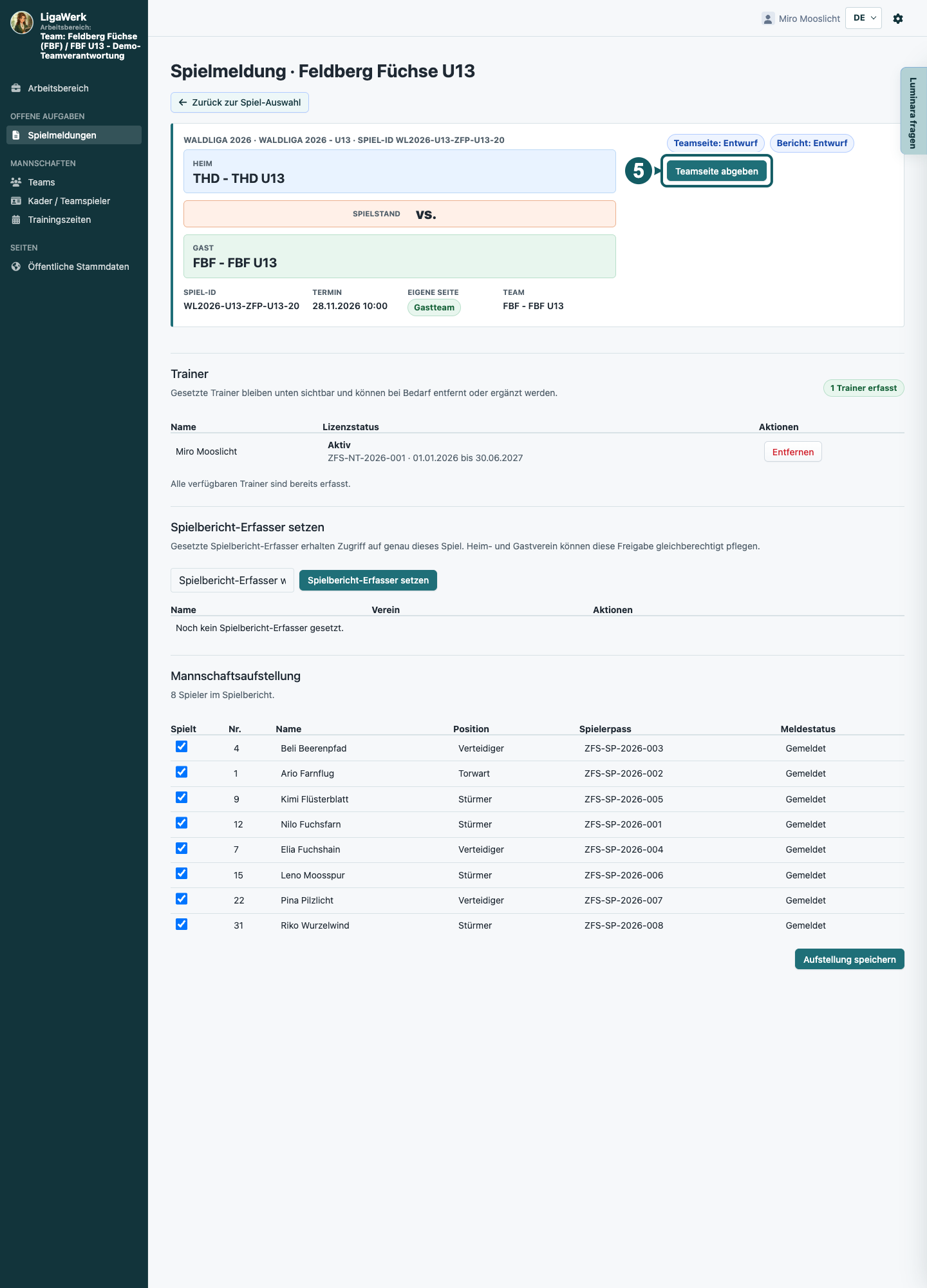Open Arbeitsbereich in the sidebar
This screenshot has width=927, height=1288.
pos(74,88)
